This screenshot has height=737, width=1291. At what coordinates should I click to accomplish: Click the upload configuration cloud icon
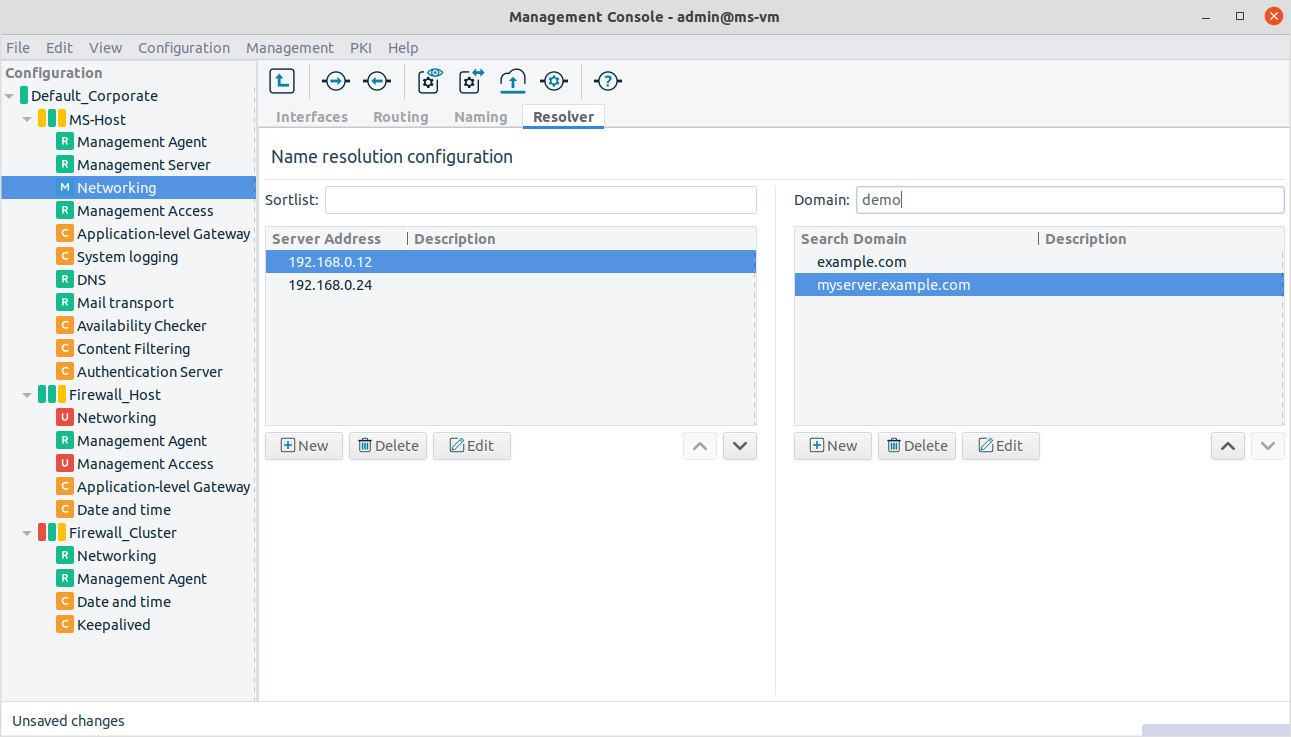[x=513, y=81]
